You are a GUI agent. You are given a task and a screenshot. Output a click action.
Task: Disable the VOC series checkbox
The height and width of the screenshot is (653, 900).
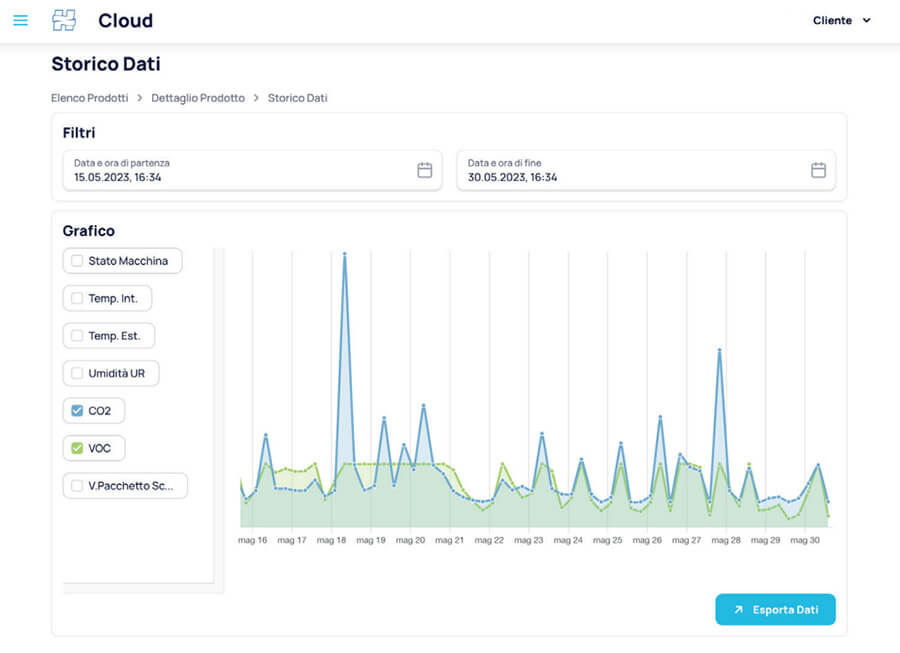point(77,448)
